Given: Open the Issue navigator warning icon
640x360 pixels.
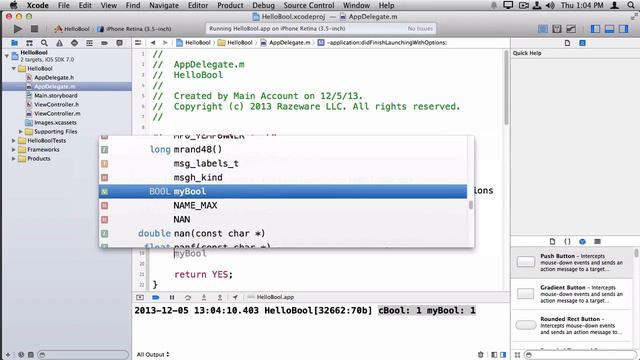Looking at the screenshot, I should coord(59,43).
